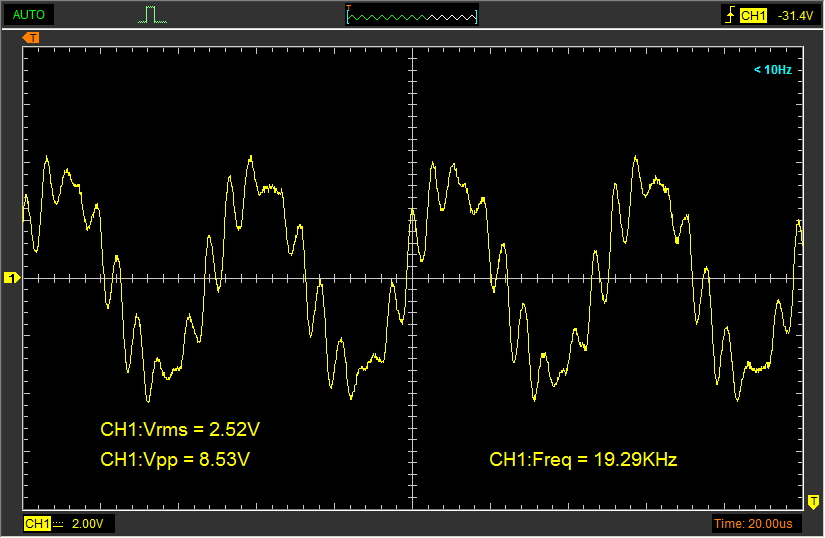825x538 pixels.
Task: Click the waveform memory overview bar
Action: pos(412,15)
